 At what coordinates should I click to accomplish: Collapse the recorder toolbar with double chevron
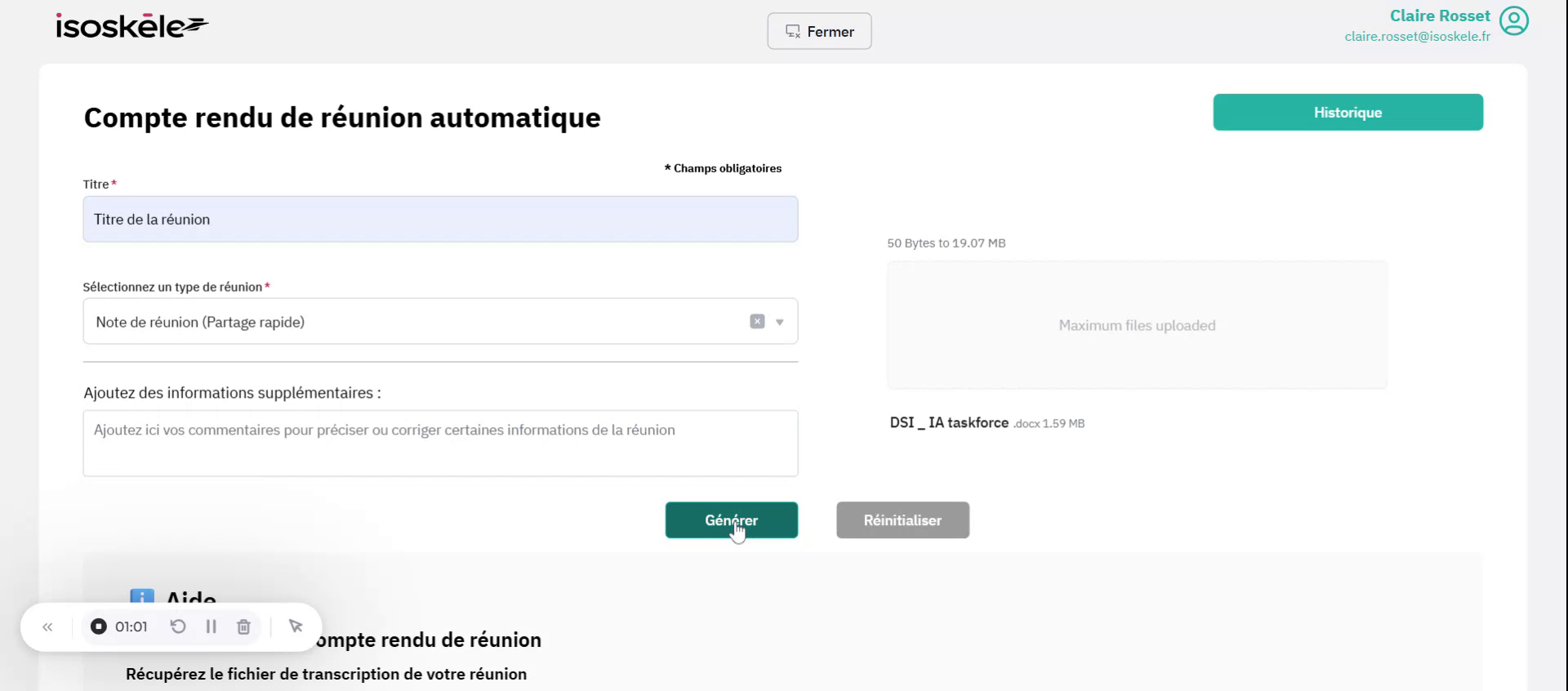[47, 627]
